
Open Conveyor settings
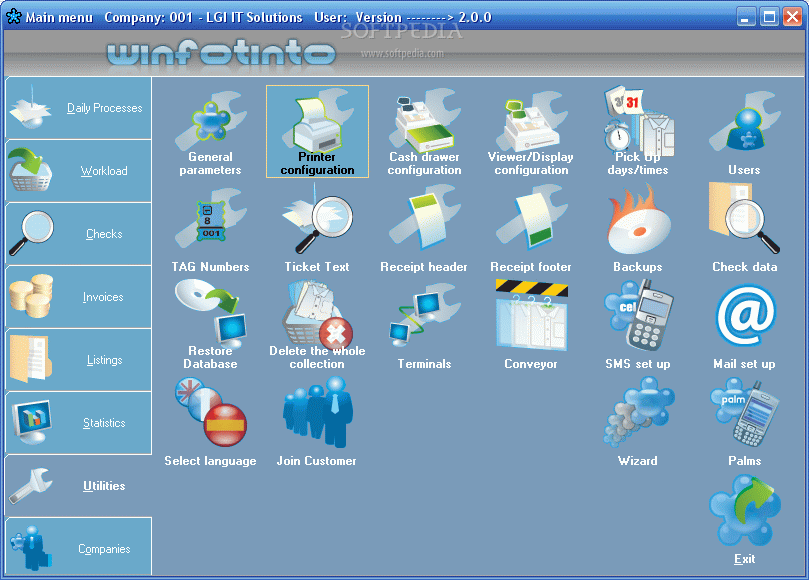tap(531, 326)
